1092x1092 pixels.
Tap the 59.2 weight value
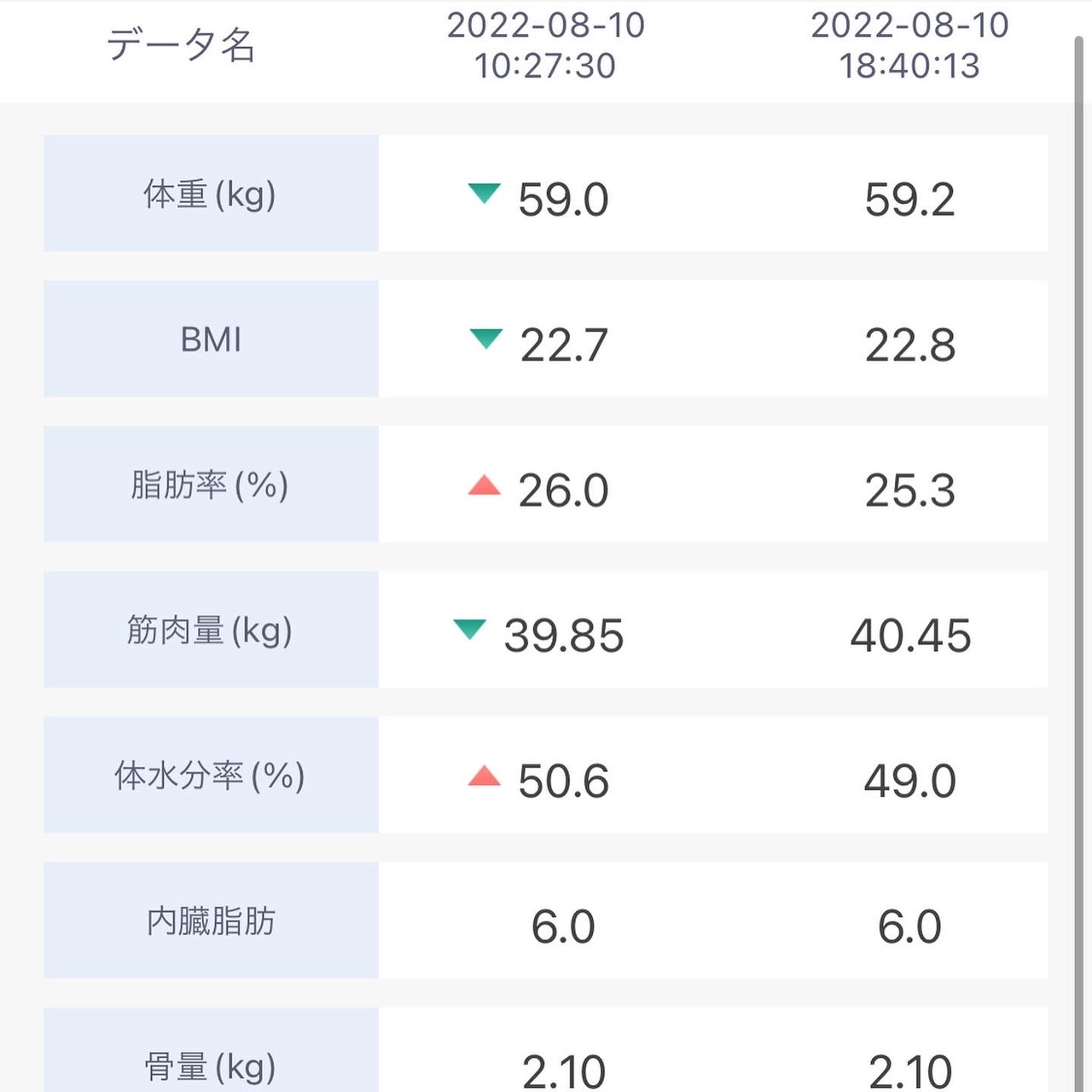(x=909, y=200)
